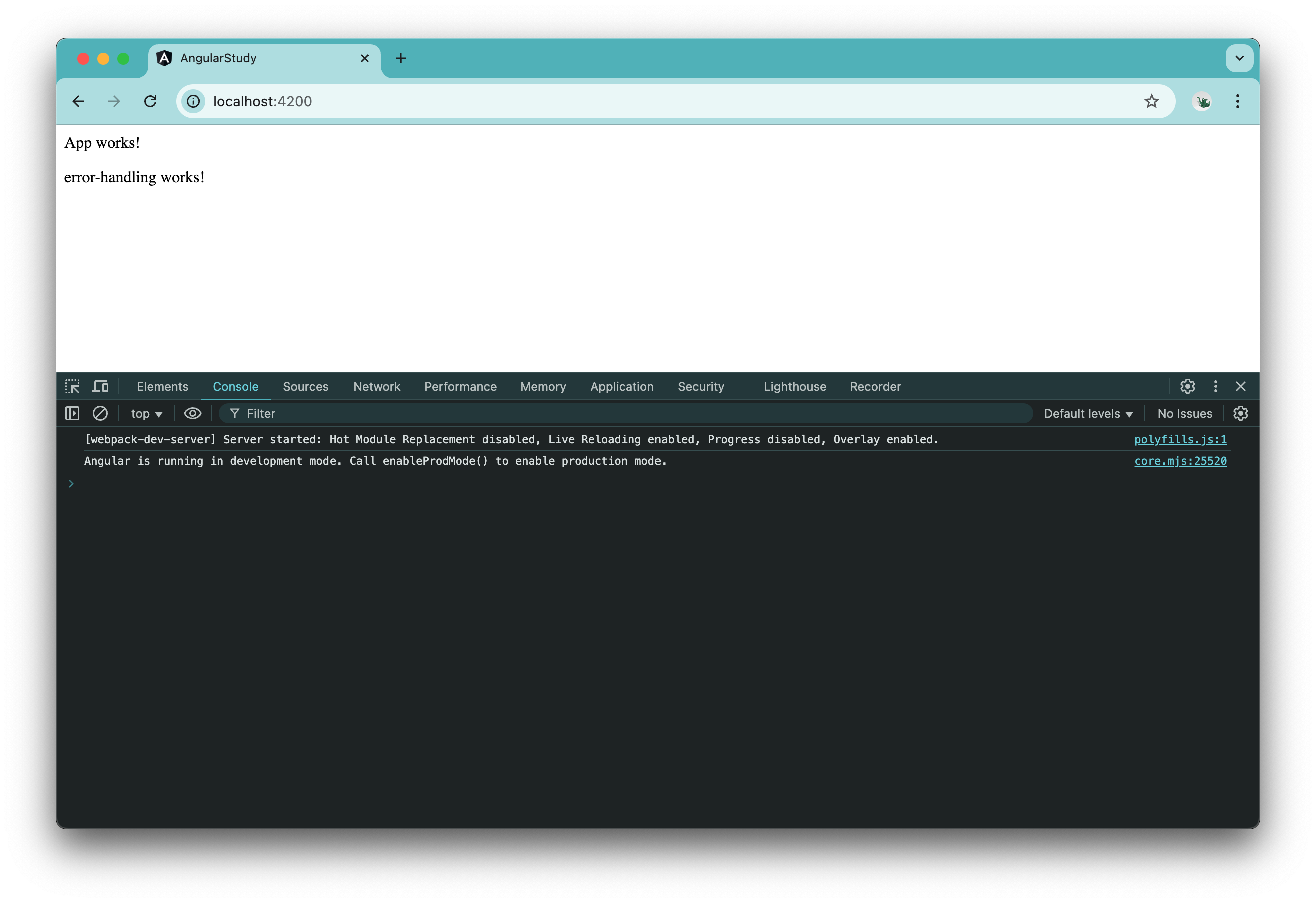This screenshot has width=1316, height=903.
Task: Click the No Issues button
Action: [1185, 413]
